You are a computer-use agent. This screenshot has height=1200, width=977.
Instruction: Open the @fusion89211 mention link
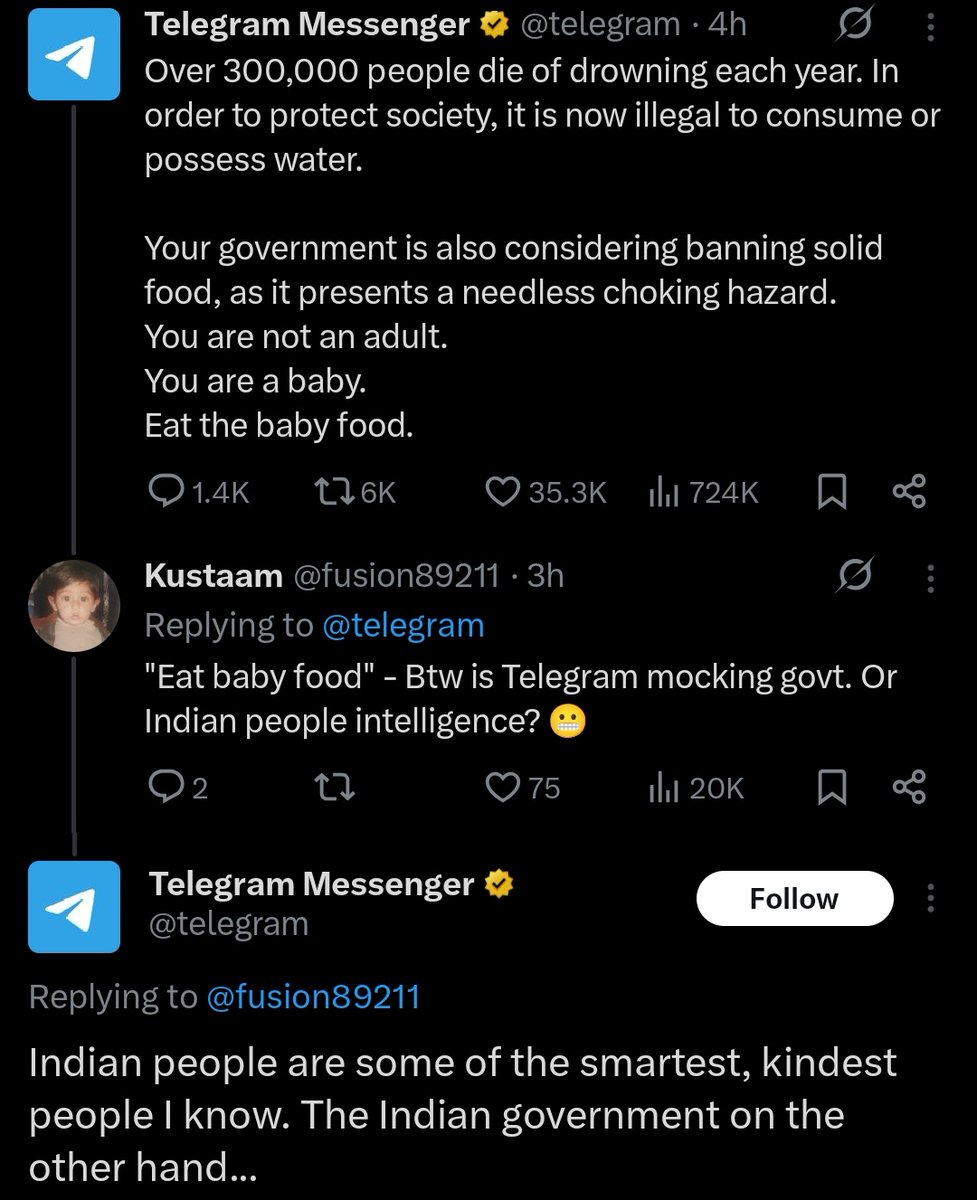point(312,997)
